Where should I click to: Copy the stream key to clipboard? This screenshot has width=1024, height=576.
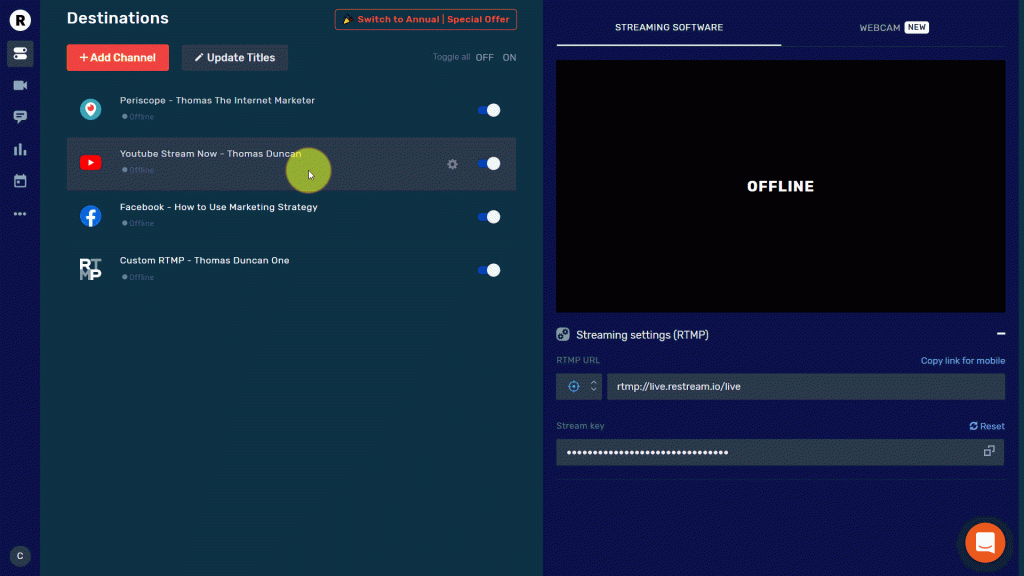pyautogui.click(x=988, y=452)
